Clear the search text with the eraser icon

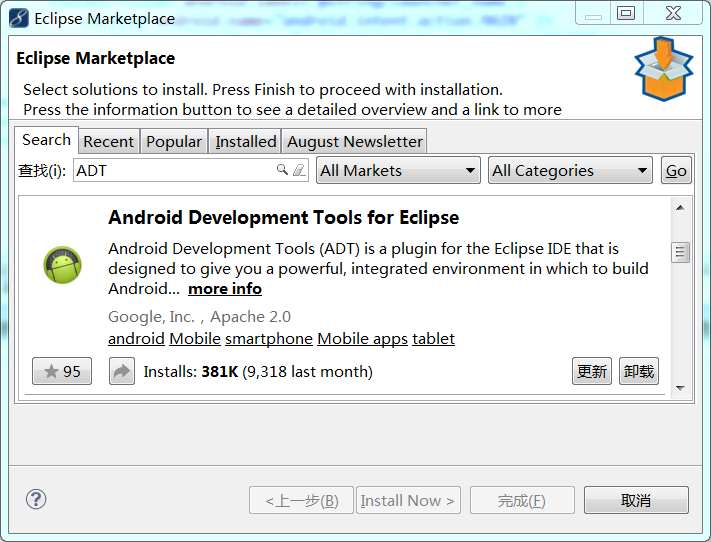[299, 170]
